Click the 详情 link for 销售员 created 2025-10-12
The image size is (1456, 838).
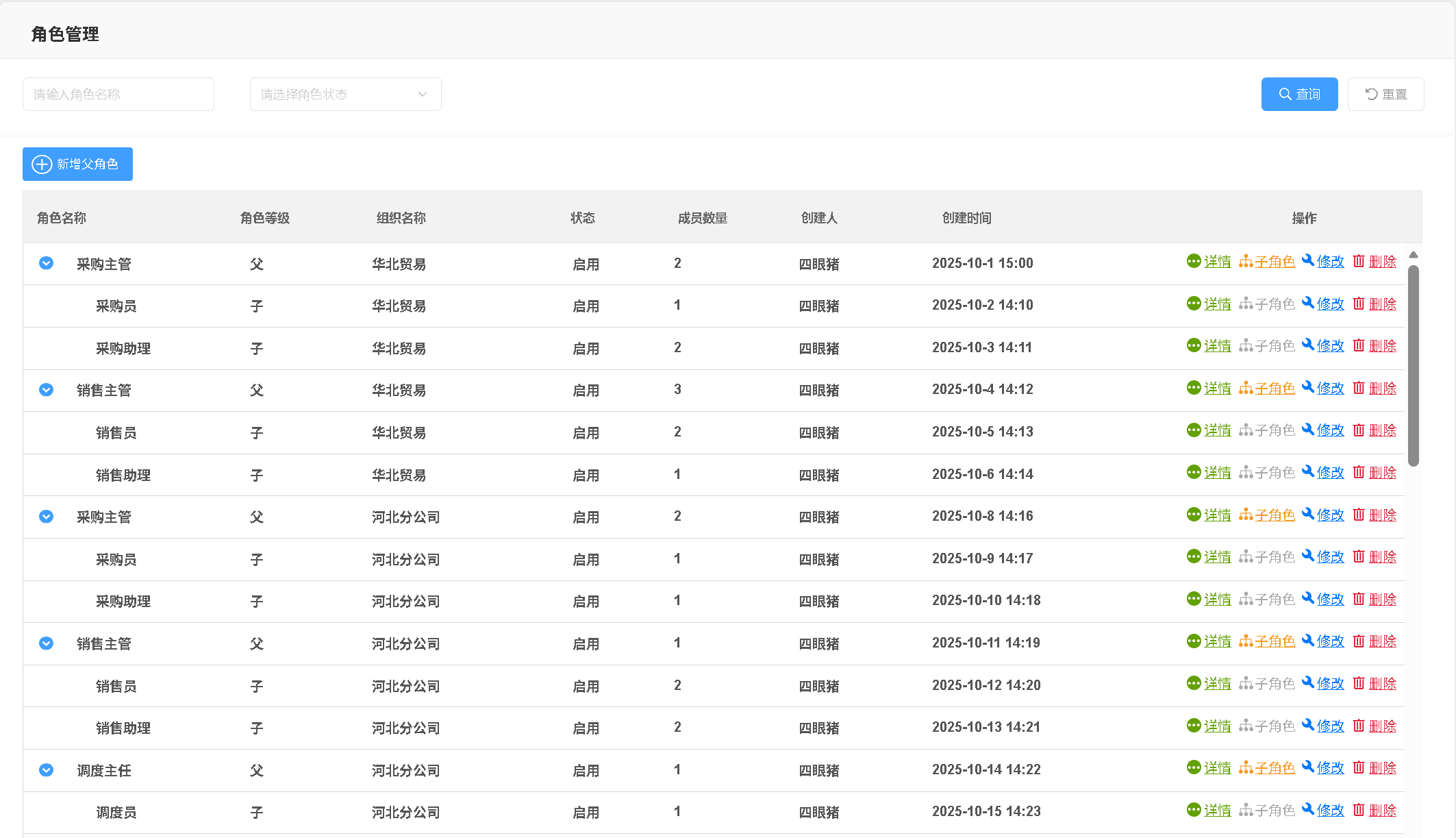[x=1217, y=684]
